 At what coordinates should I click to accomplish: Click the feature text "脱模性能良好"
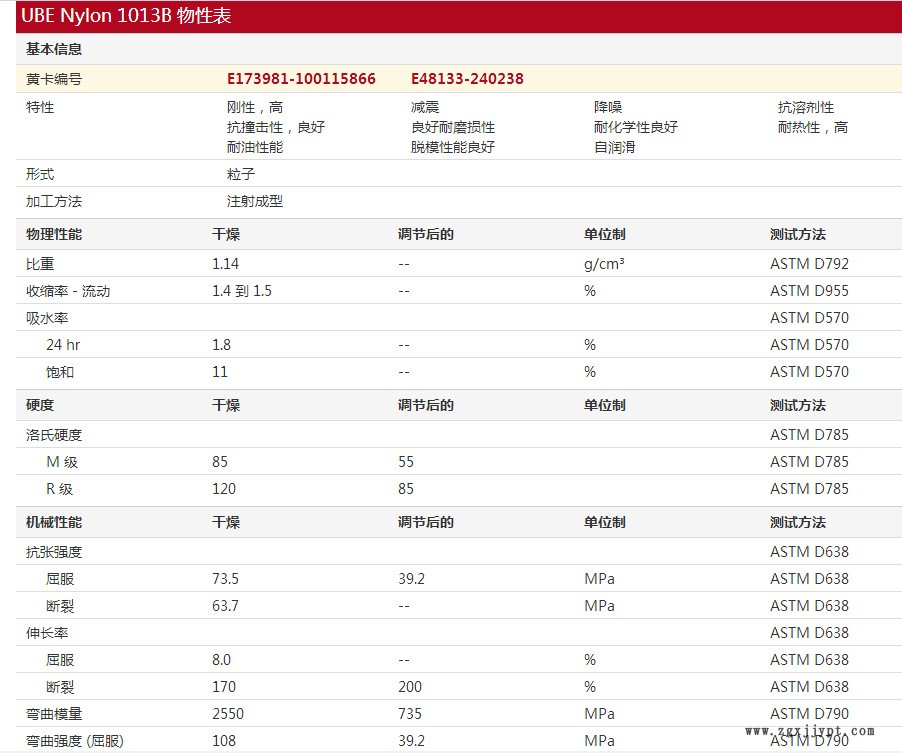(453, 147)
